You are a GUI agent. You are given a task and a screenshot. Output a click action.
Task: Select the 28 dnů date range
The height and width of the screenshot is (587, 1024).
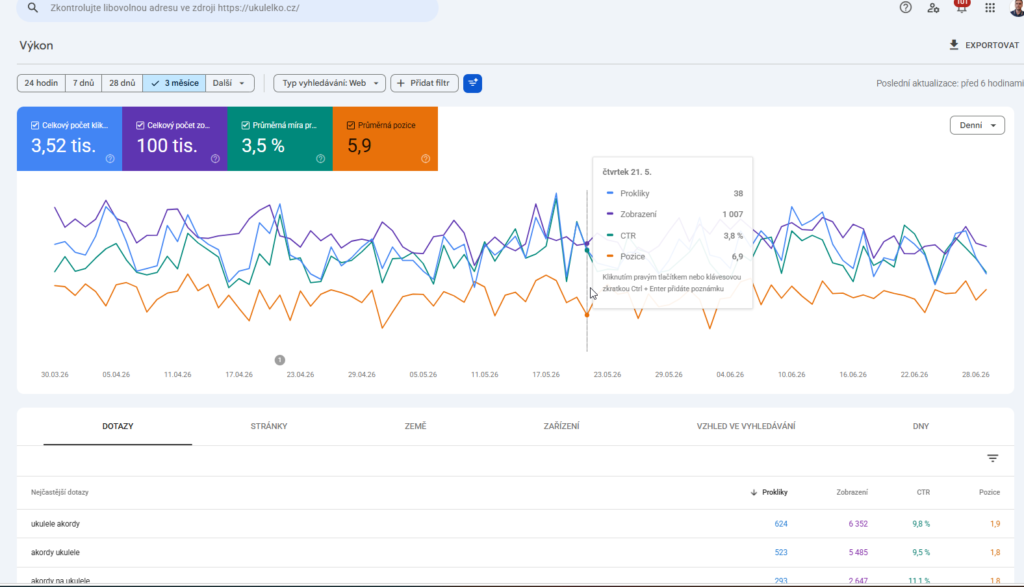[122, 83]
